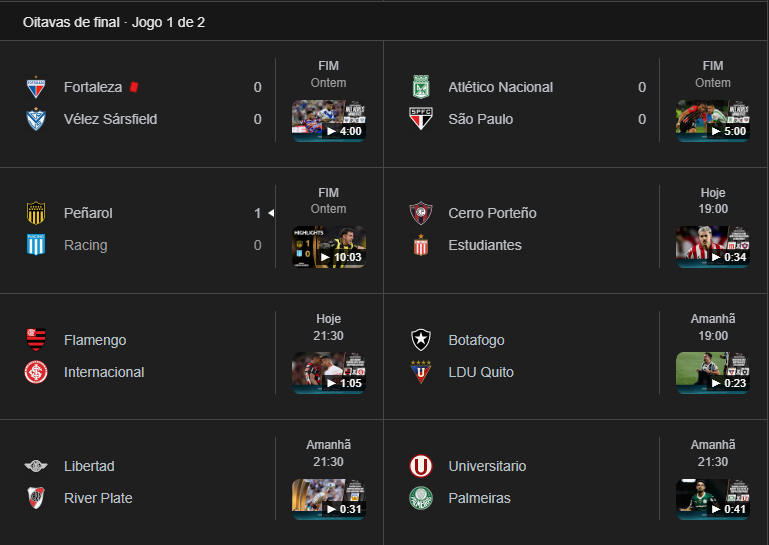Click the Botafogo star shield icon
Viewport: 769px width, 545px height.
pos(420,340)
